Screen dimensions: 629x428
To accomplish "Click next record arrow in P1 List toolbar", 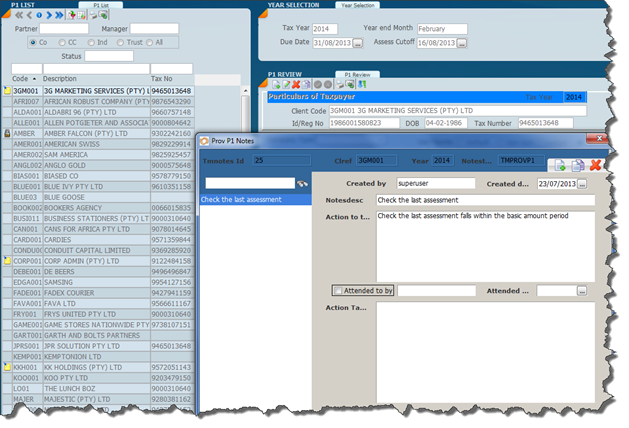I will [x=48, y=16].
